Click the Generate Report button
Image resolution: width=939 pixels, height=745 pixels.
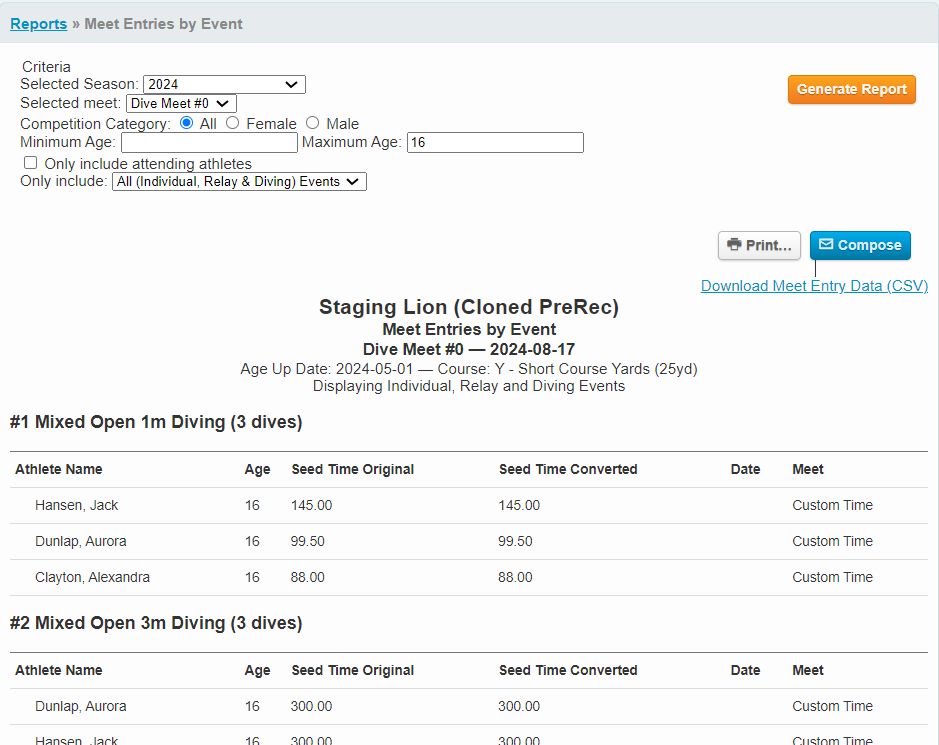[x=851, y=89]
